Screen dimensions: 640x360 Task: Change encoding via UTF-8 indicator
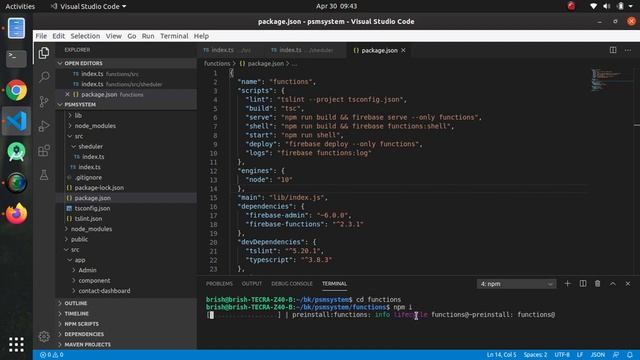(x=562, y=355)
